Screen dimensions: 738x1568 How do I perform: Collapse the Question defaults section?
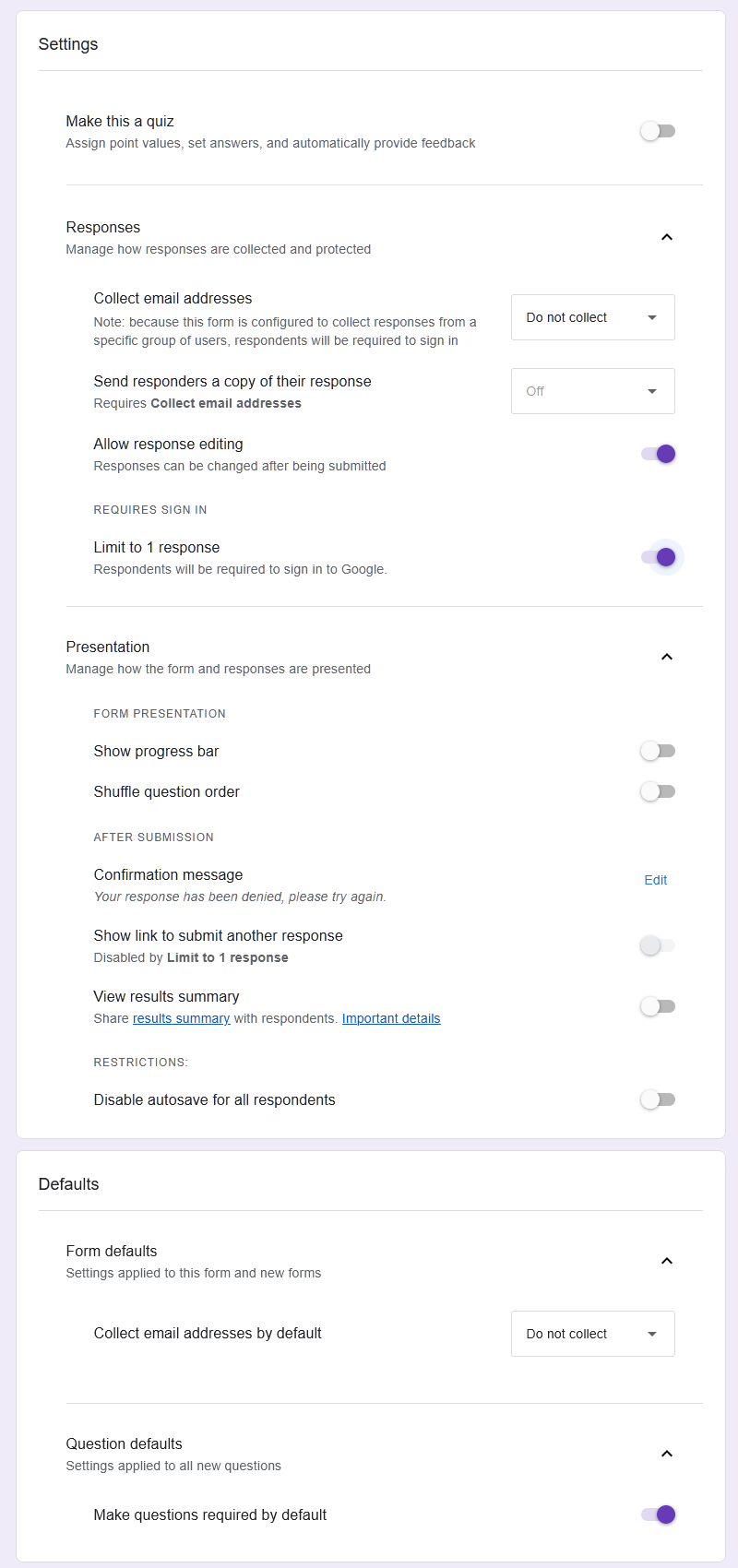(667, 1454)
